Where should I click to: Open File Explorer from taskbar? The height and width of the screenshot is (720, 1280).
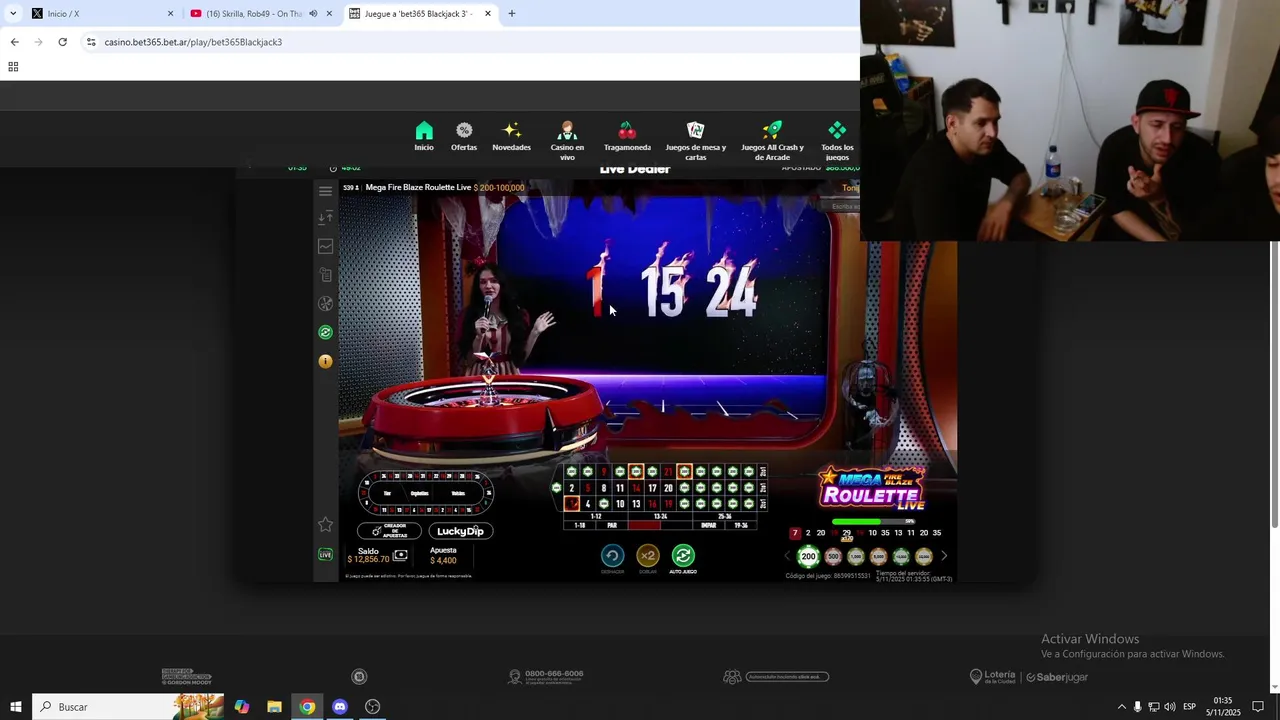point(274,707)
